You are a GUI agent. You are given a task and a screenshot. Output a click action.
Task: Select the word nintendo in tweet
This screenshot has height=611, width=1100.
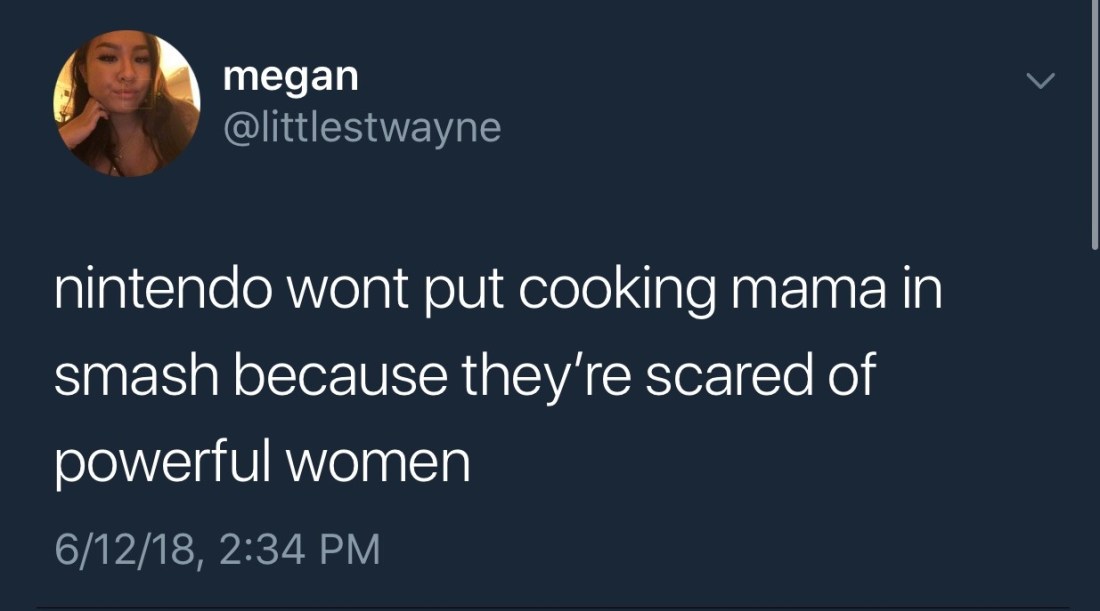tap(163, 288)
